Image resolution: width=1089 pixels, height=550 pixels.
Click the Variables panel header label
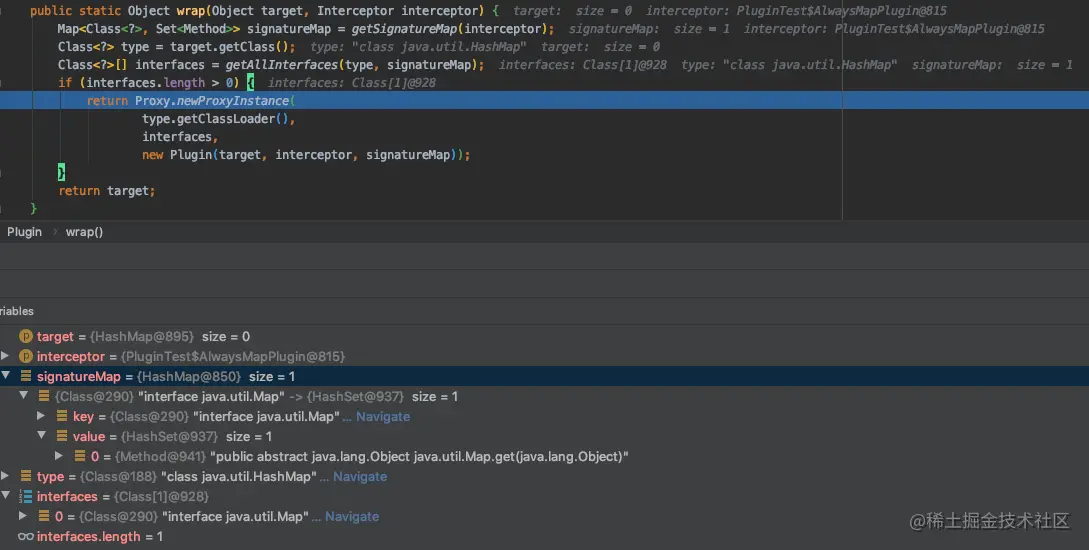pos(17,311)
